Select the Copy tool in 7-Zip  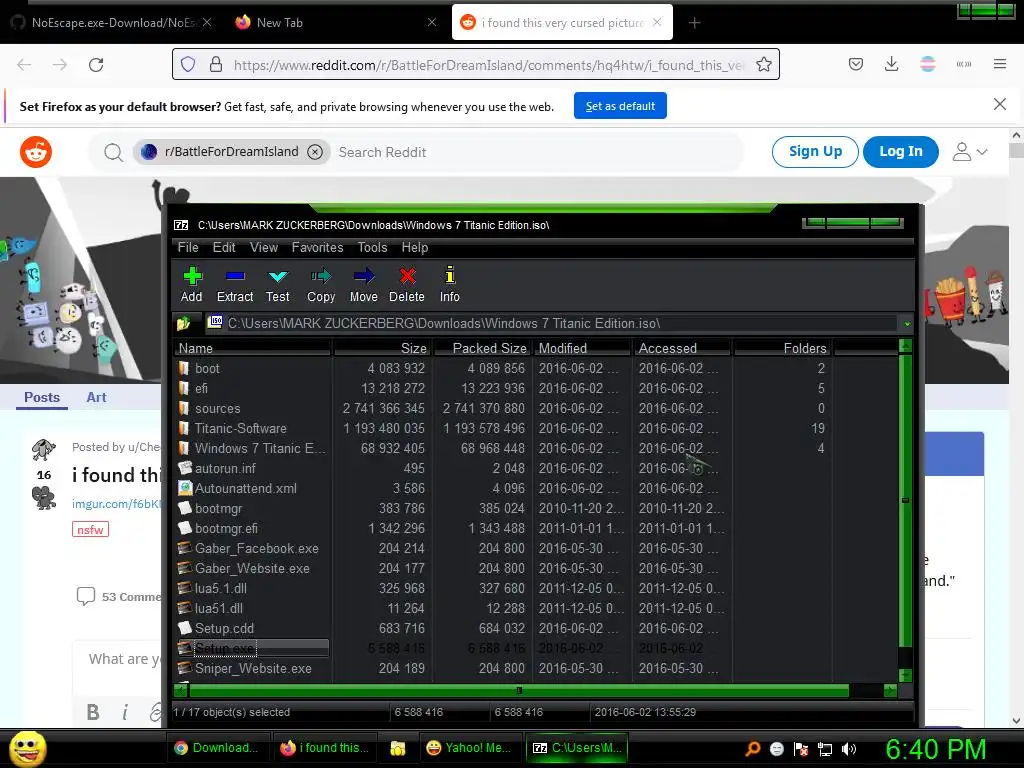[321, 285]
